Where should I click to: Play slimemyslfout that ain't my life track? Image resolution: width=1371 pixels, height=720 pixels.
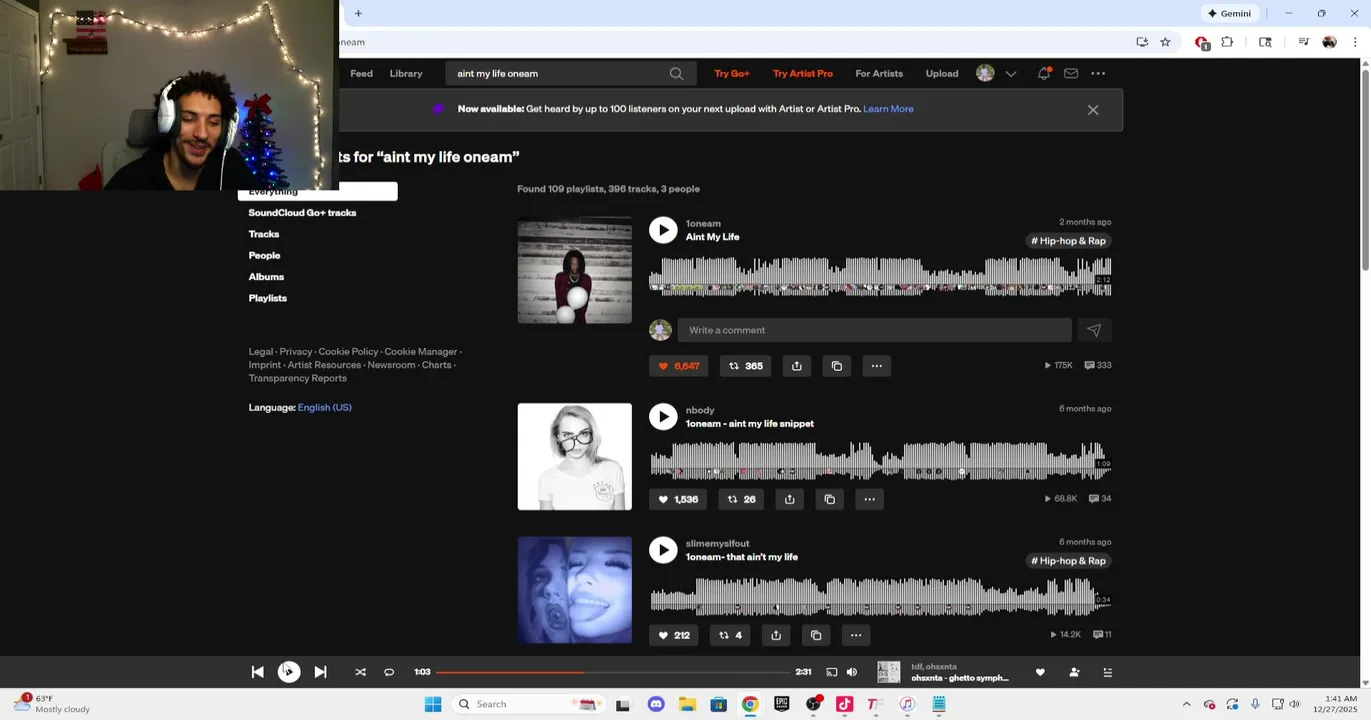(x=663, y=550)
